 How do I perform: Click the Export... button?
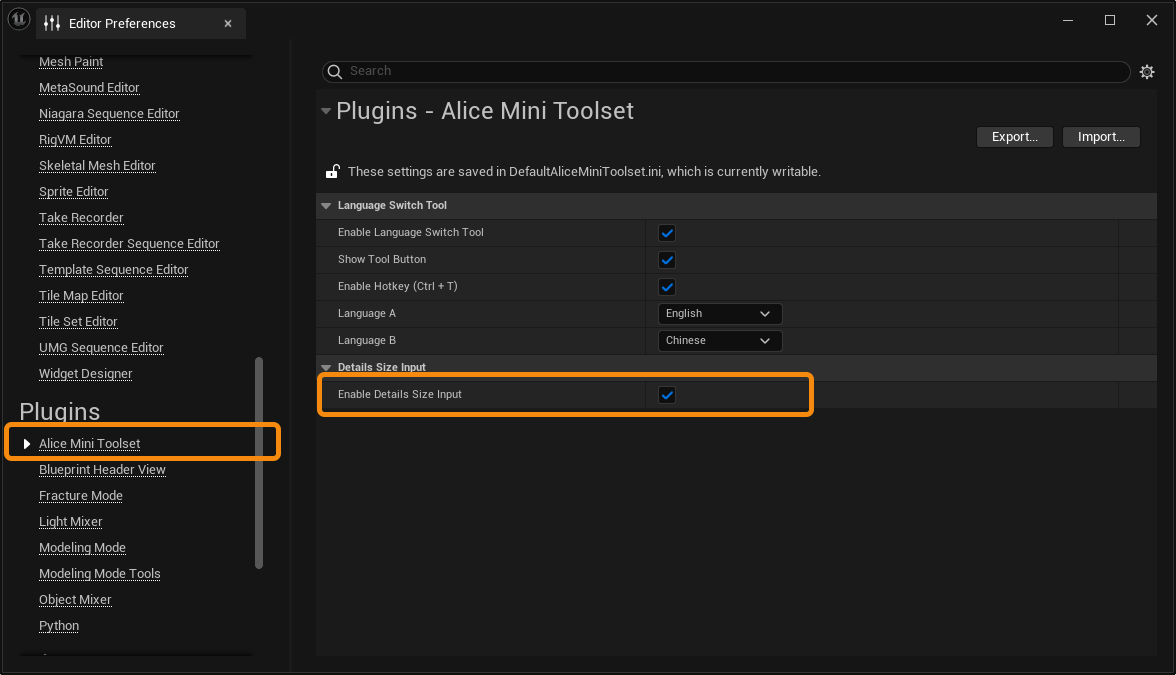pyautogui.click(x=1014, y=137)
